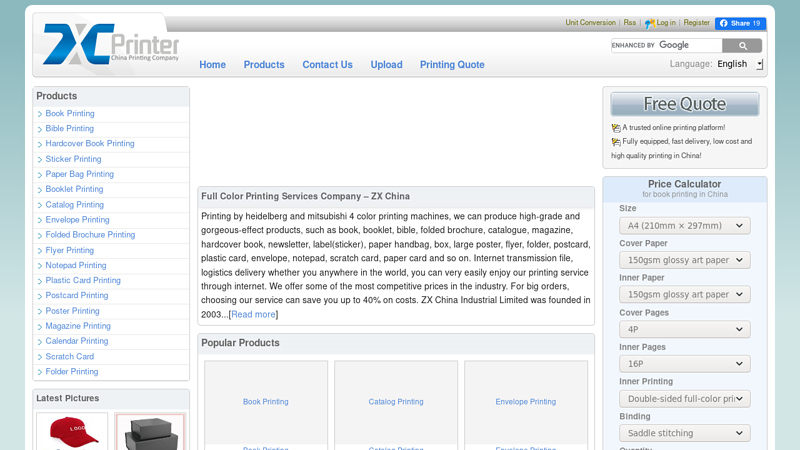Open the red cap latest picture

point(72,432)
